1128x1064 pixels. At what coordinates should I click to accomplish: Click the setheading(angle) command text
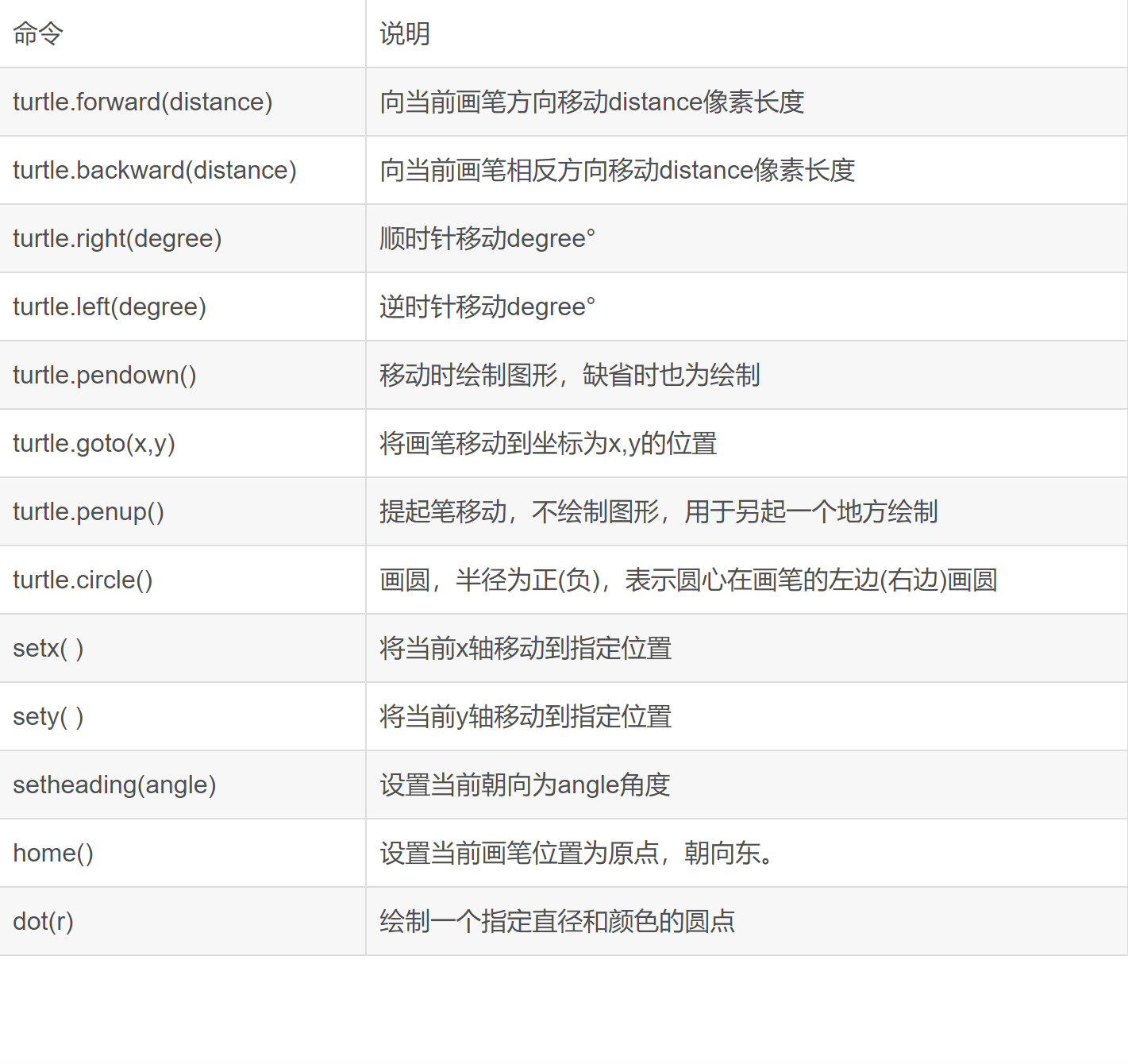[114, 785]
